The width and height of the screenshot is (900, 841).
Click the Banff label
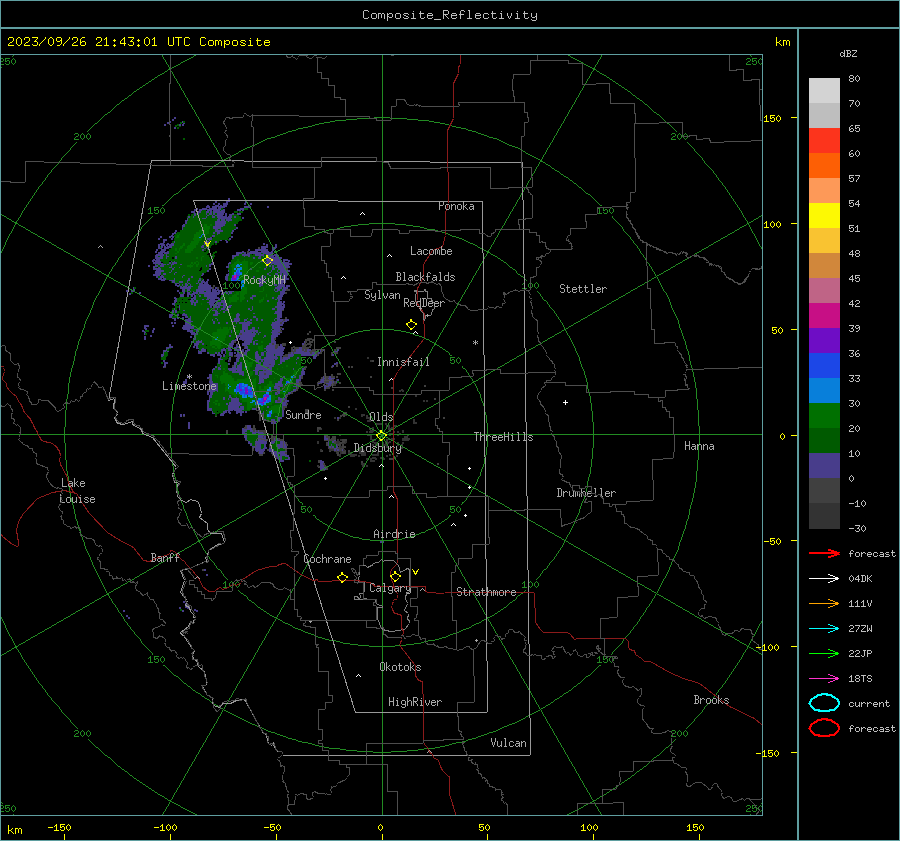(165, 557)
